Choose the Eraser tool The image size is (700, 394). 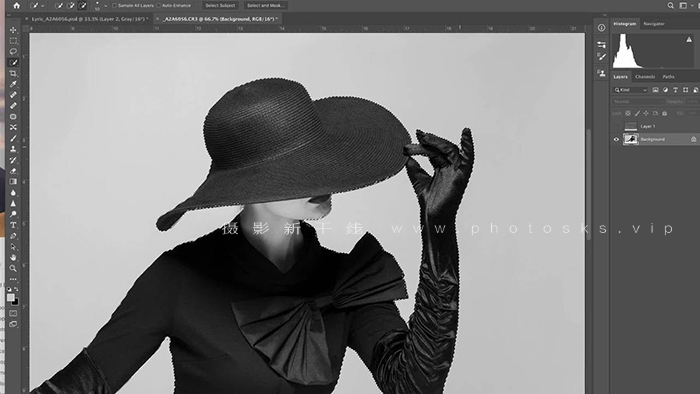[x=13, y=171]
